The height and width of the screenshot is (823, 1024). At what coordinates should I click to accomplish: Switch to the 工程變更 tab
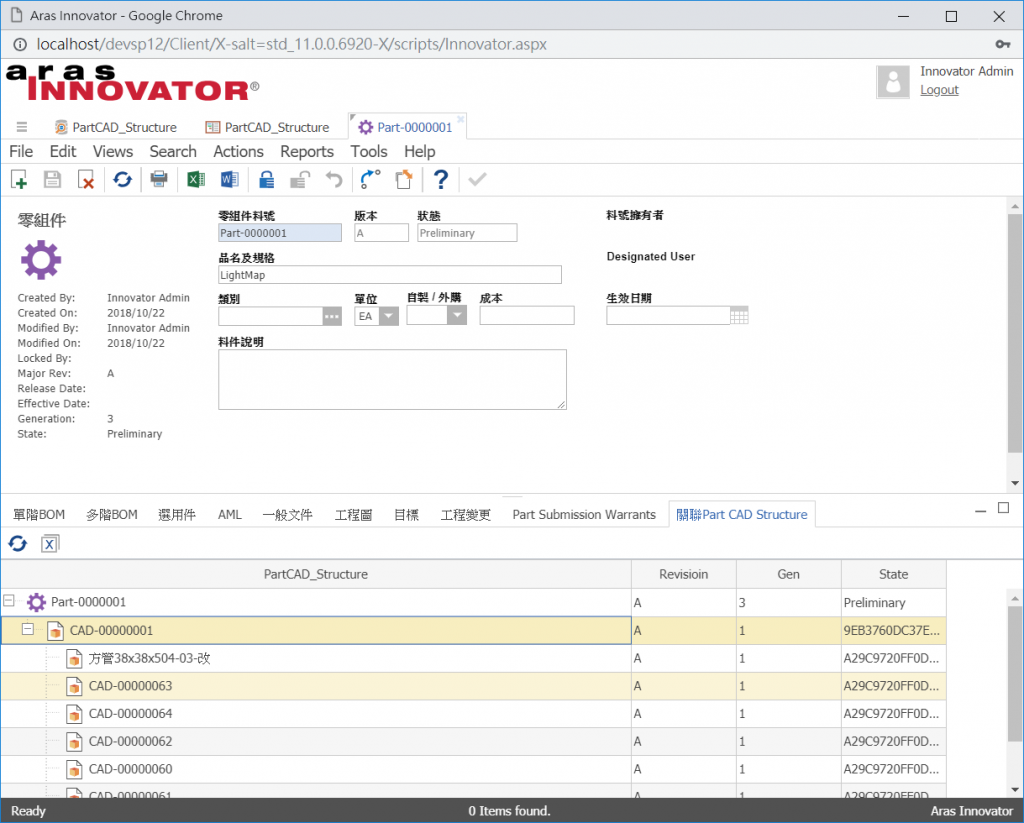coord(466,515)
